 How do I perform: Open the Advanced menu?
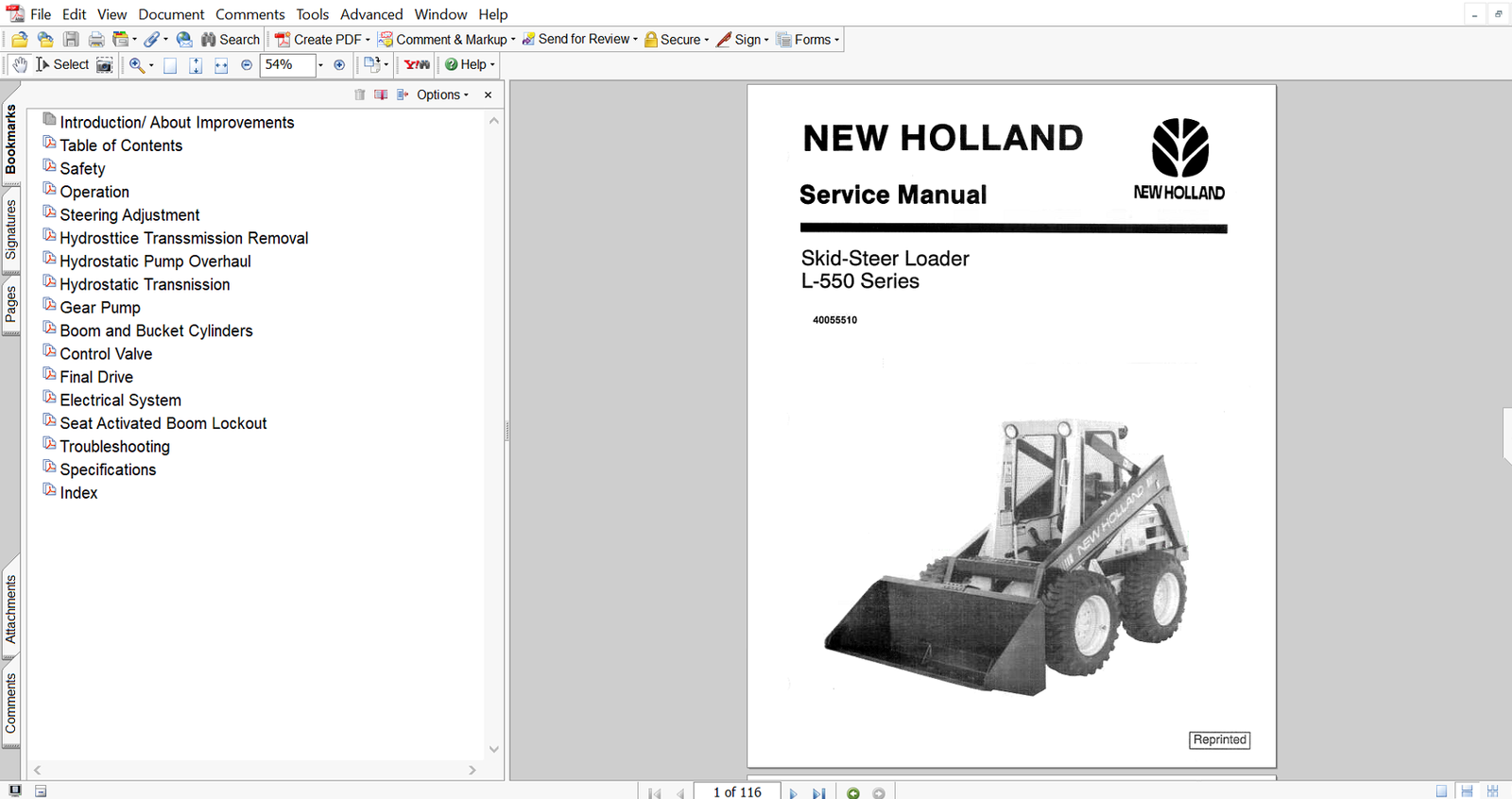pos(371,14)
